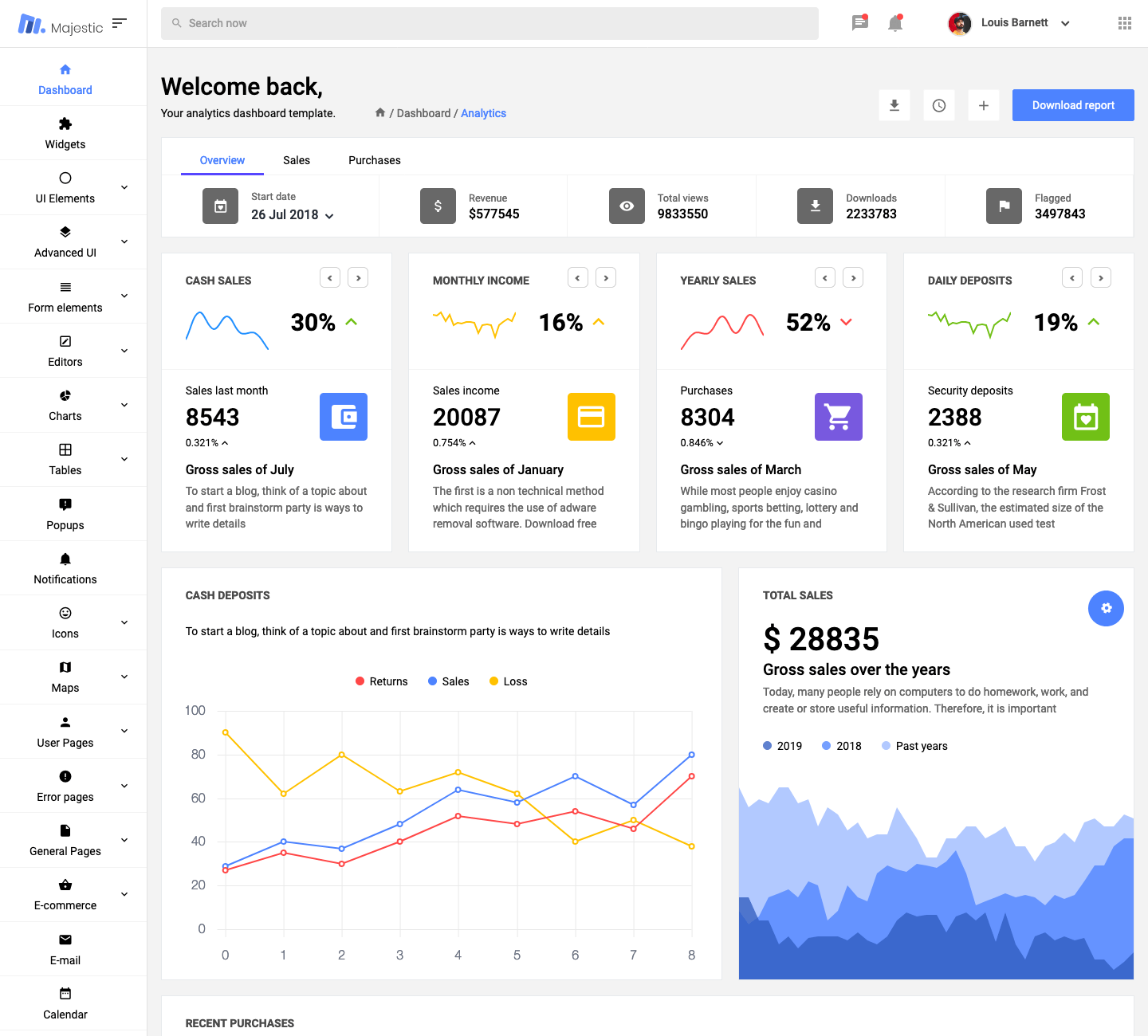Open the notifications bell in top bar
This screenshot has height=1036, width=1148.
[894, 23]
